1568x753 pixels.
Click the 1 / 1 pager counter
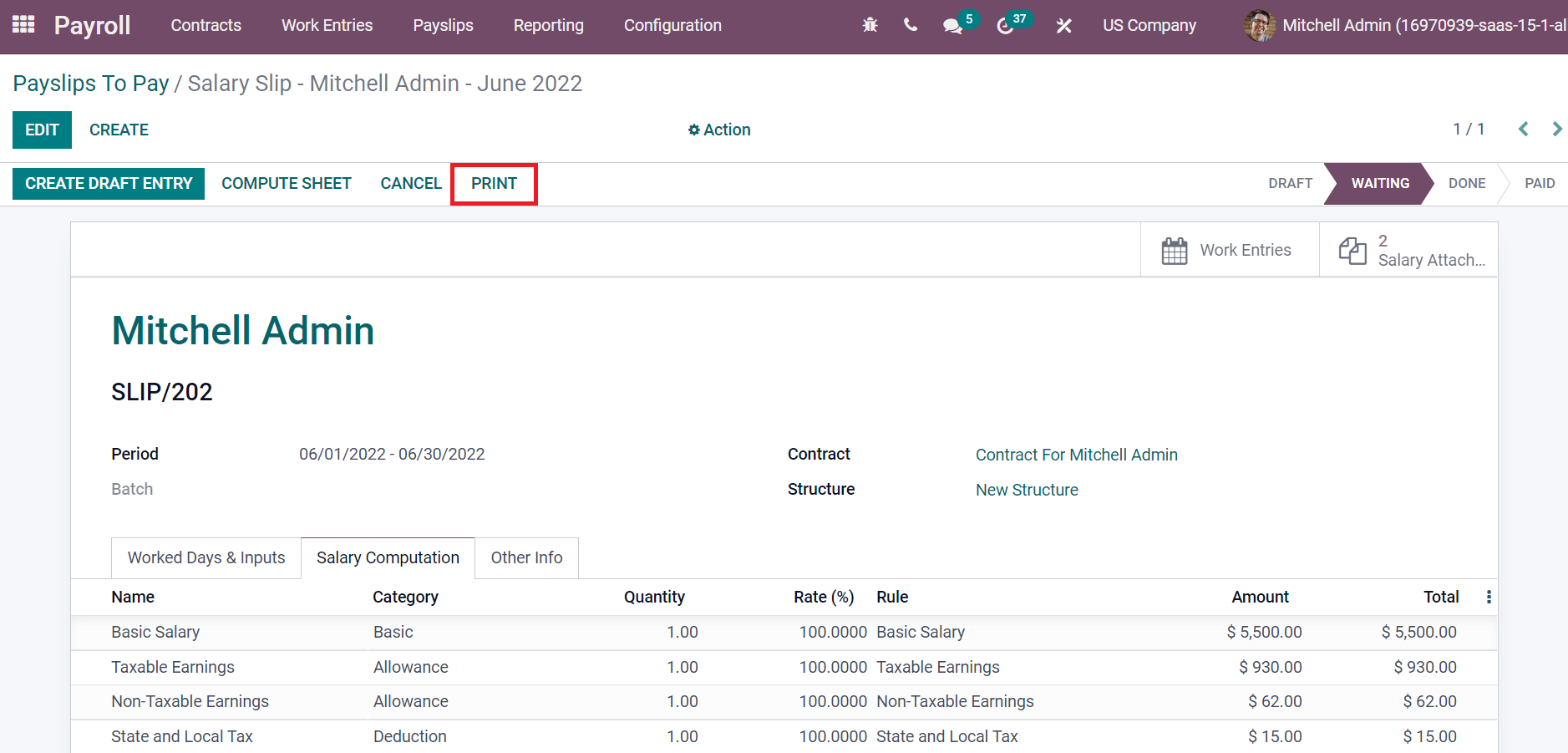tap(1469, 129)
